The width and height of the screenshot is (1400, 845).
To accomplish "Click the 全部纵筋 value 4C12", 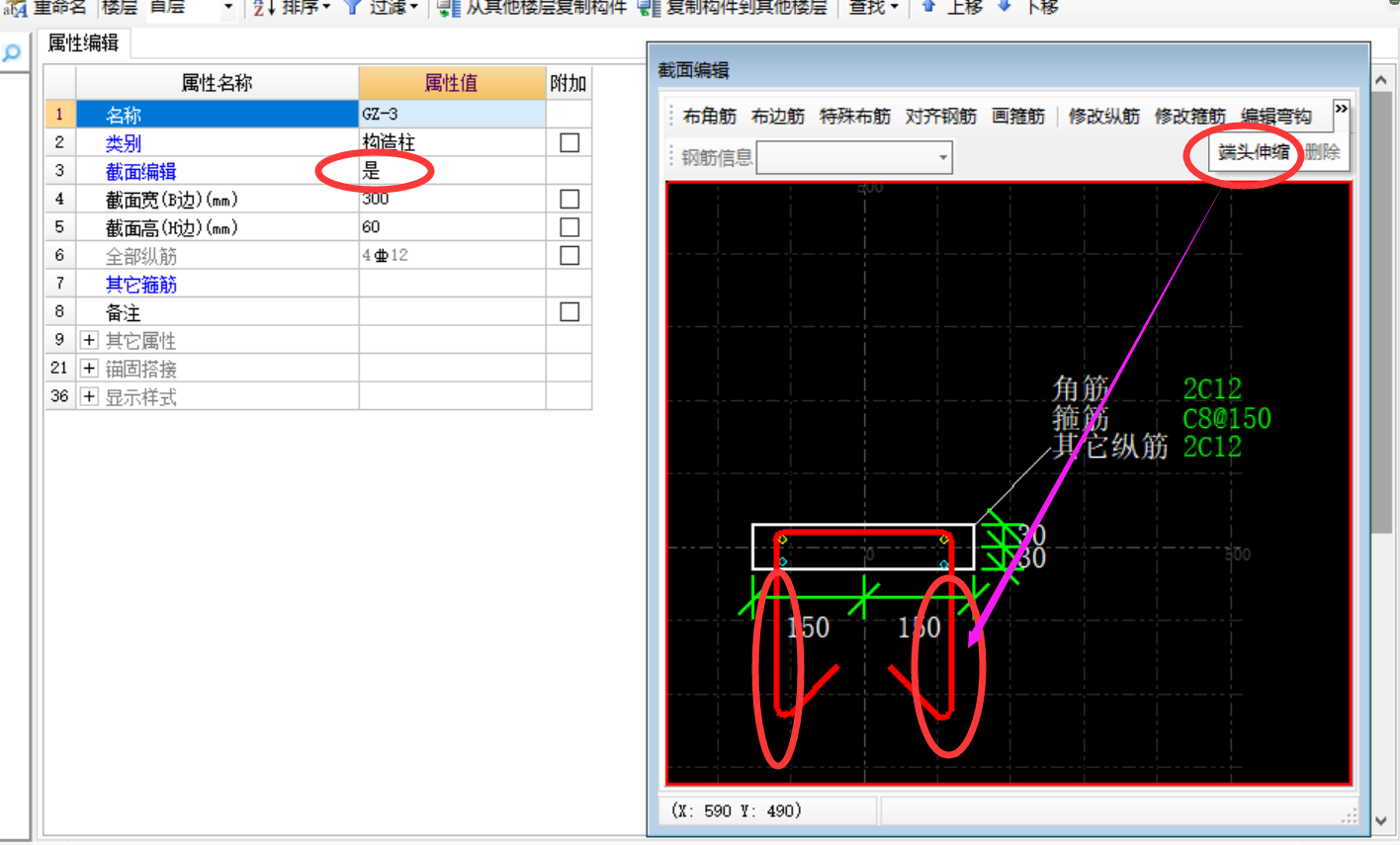I will click(452, 256).
